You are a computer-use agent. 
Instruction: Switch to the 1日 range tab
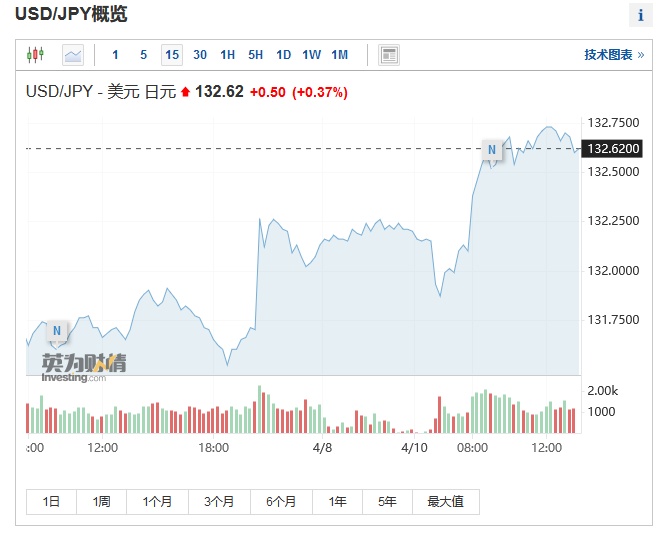click(x=51, y=501)
